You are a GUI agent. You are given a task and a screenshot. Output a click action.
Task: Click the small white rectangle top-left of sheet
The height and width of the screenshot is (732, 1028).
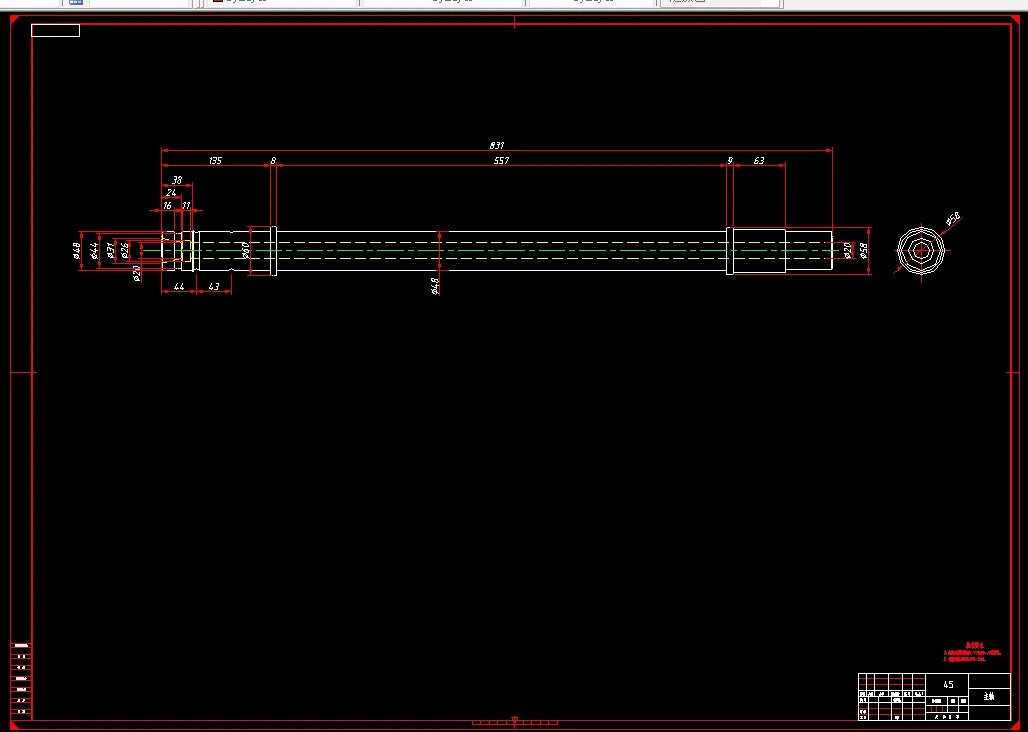pos(56,31)
